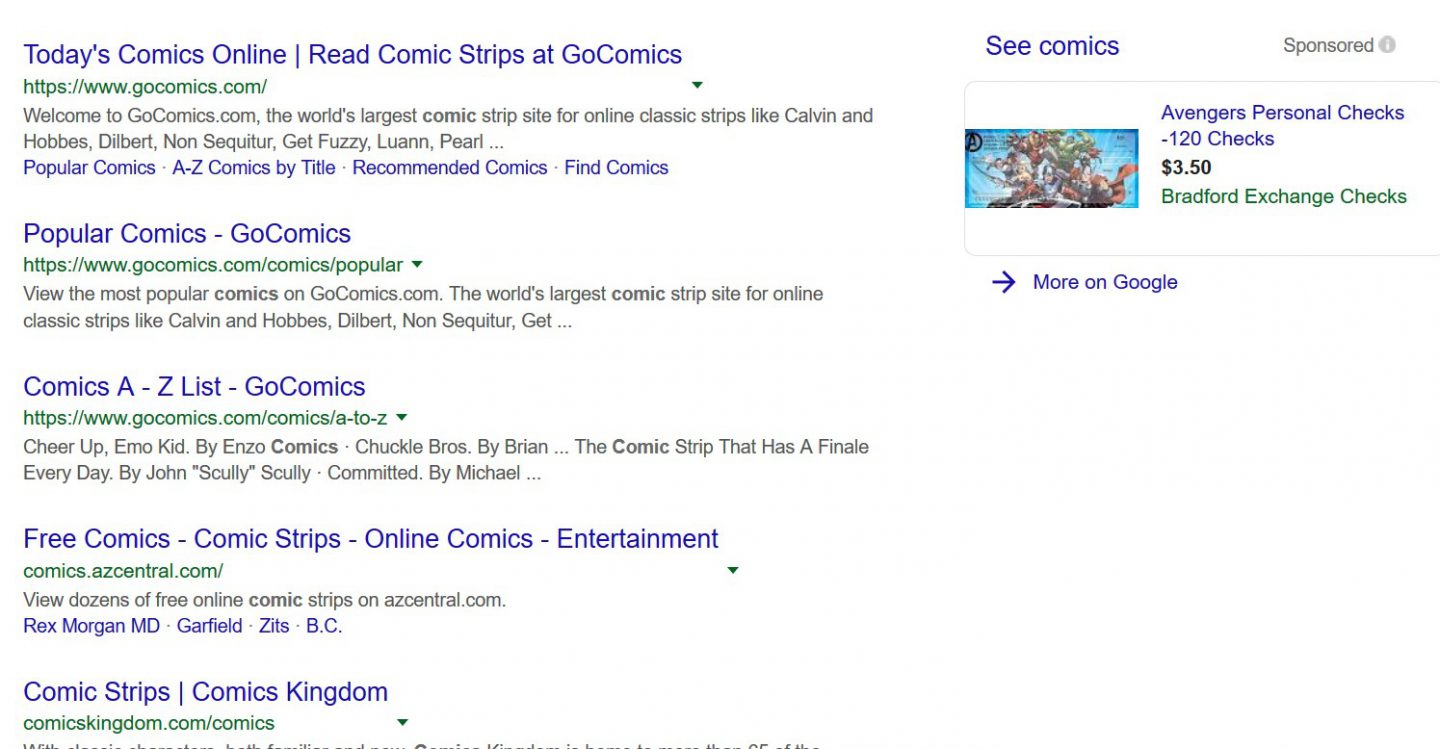Click the "A-Z Comics by Title" sitelink

point(254,168)
